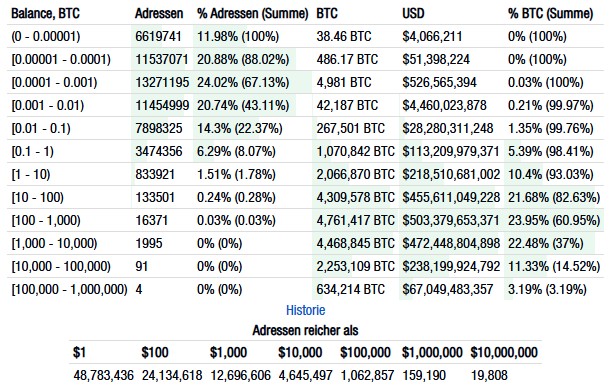Viewport: 614px width, 388px height.
Task: Select the (0 - 0.00001) balance row
Action: click(305, 36)
